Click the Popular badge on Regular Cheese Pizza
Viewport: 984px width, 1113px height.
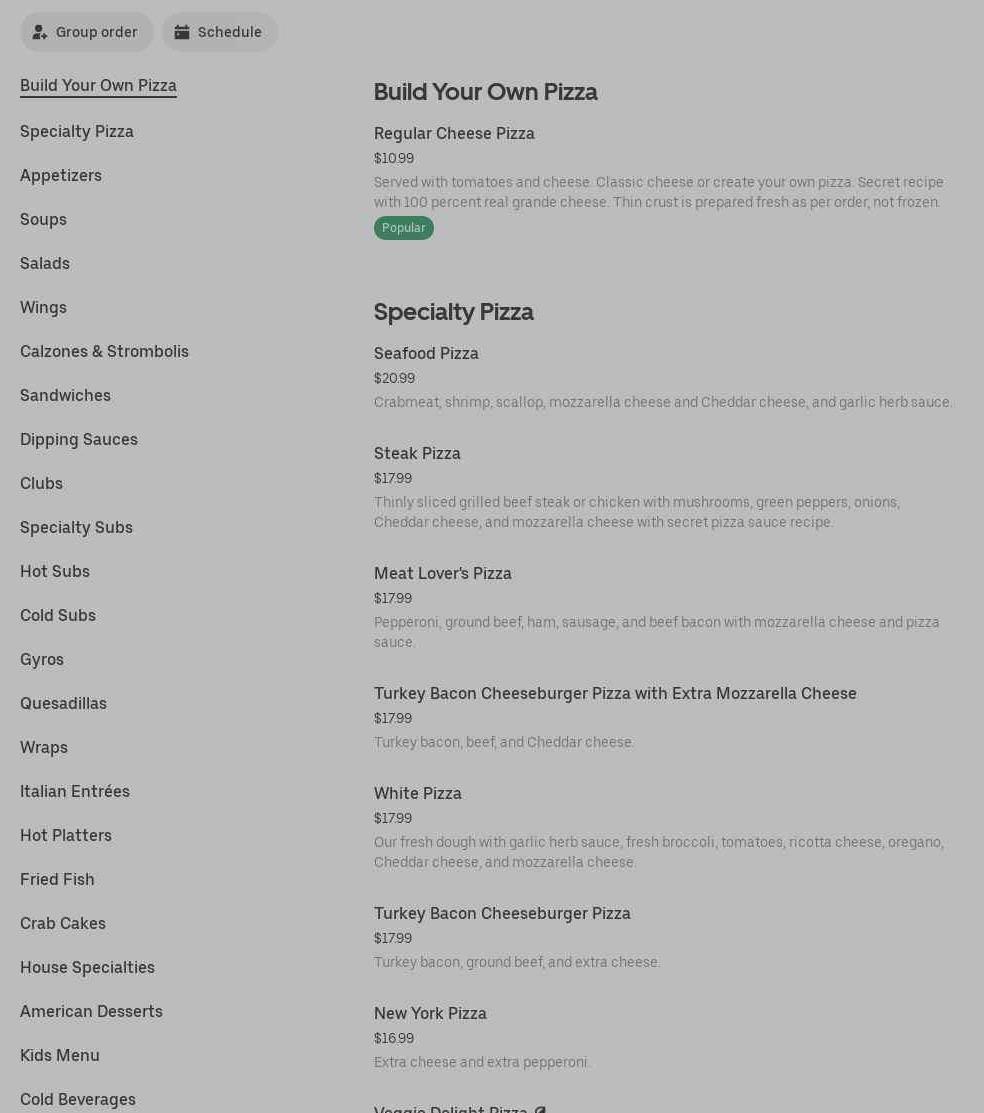(404, 228)
